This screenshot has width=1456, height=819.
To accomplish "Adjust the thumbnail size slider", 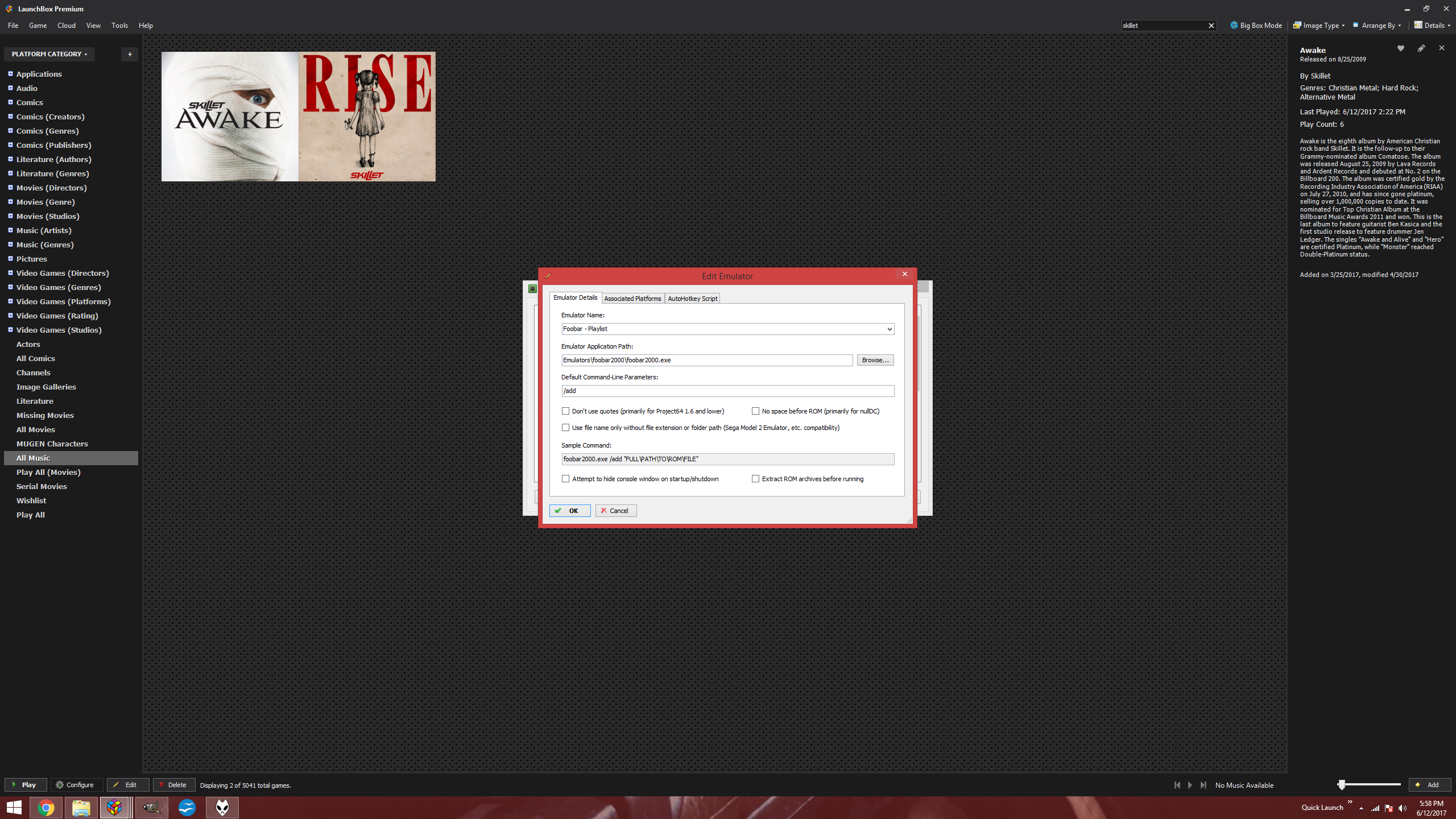I will click(x=1341, y=785).
